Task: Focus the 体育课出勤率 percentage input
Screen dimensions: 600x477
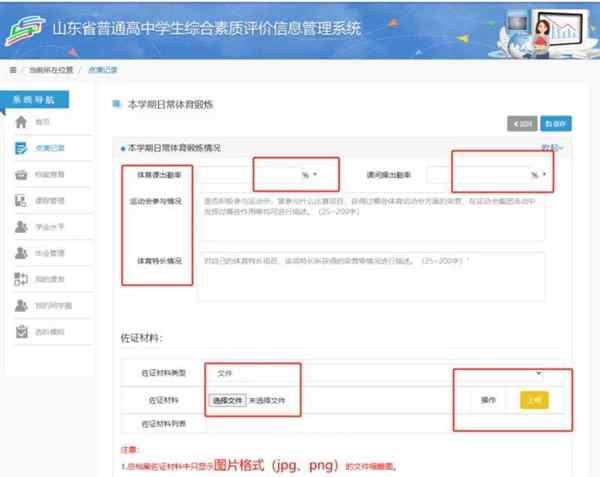Action: point(253,175)
